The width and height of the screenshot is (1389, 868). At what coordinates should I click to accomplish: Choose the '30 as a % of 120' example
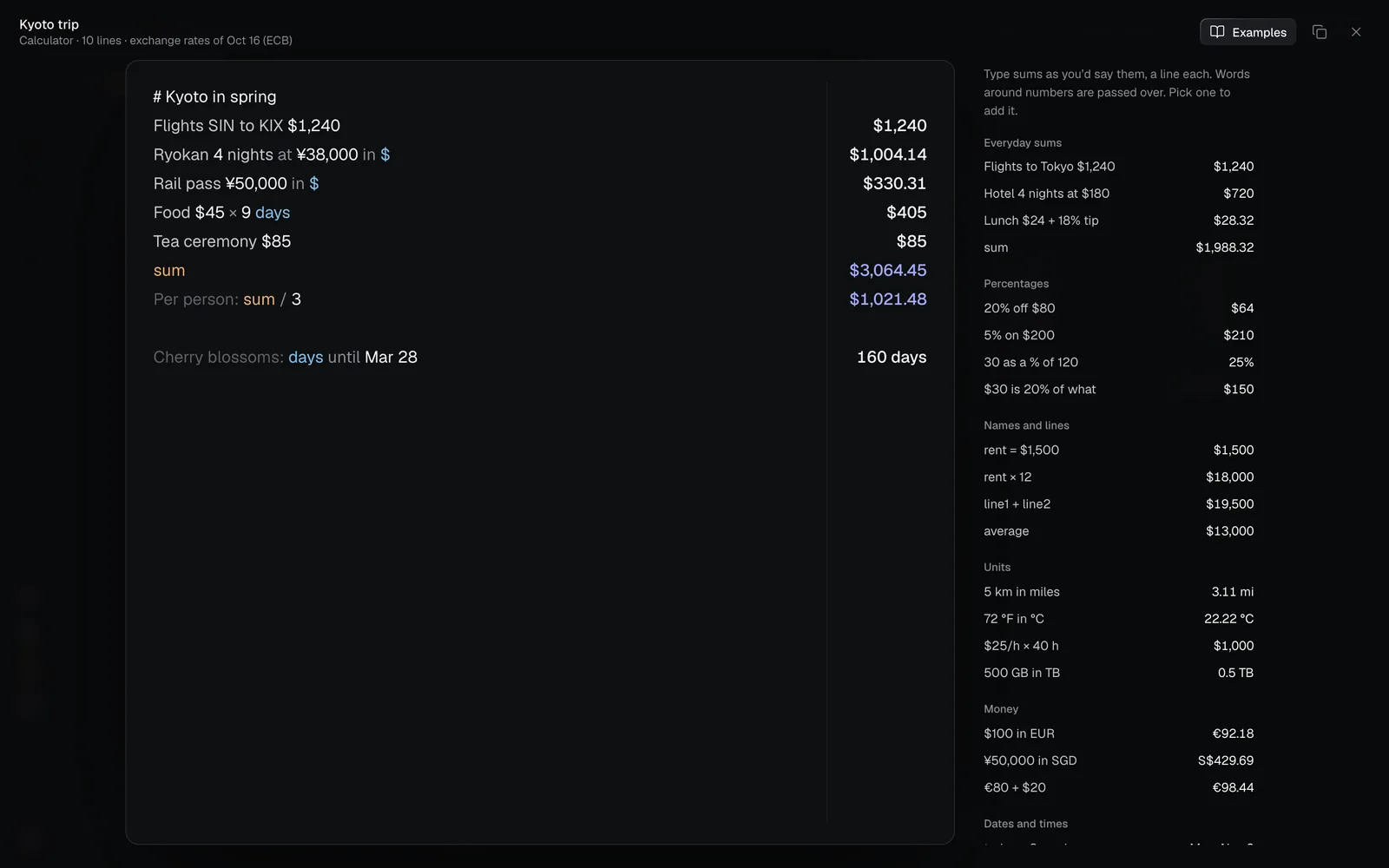[x=1119, y=362]
